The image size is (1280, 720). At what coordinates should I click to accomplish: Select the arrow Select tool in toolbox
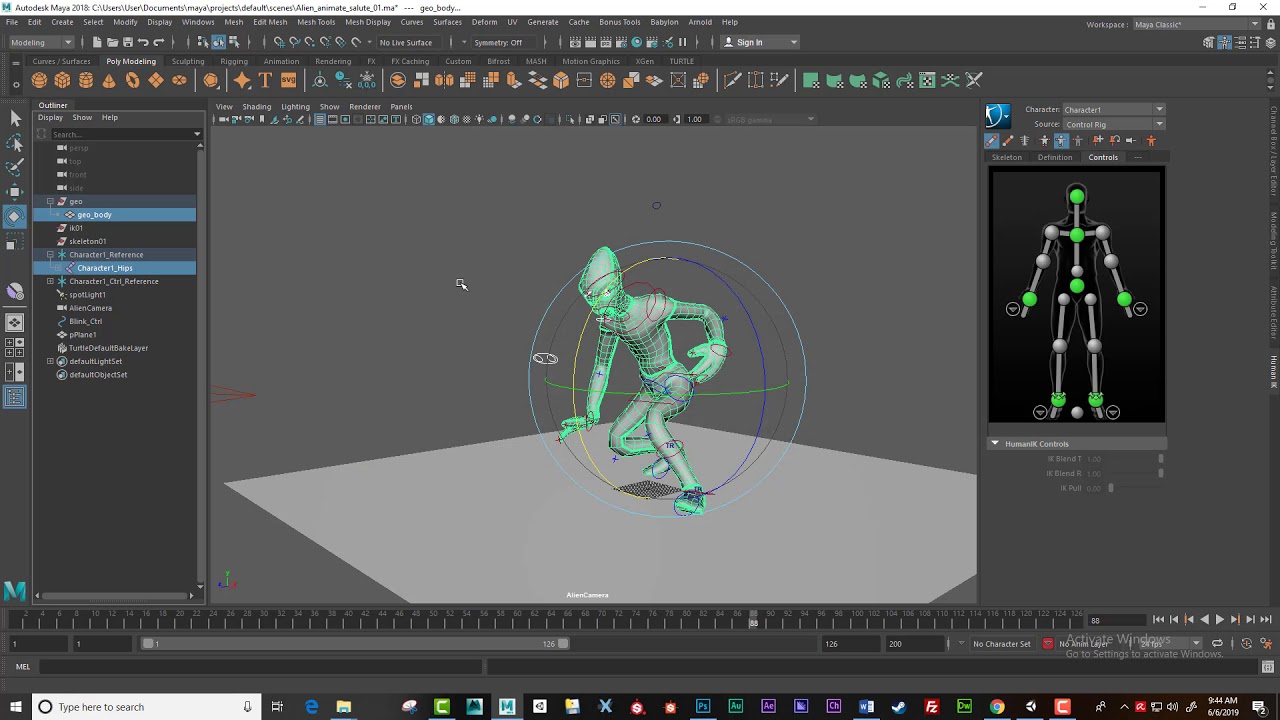(15, 118)
